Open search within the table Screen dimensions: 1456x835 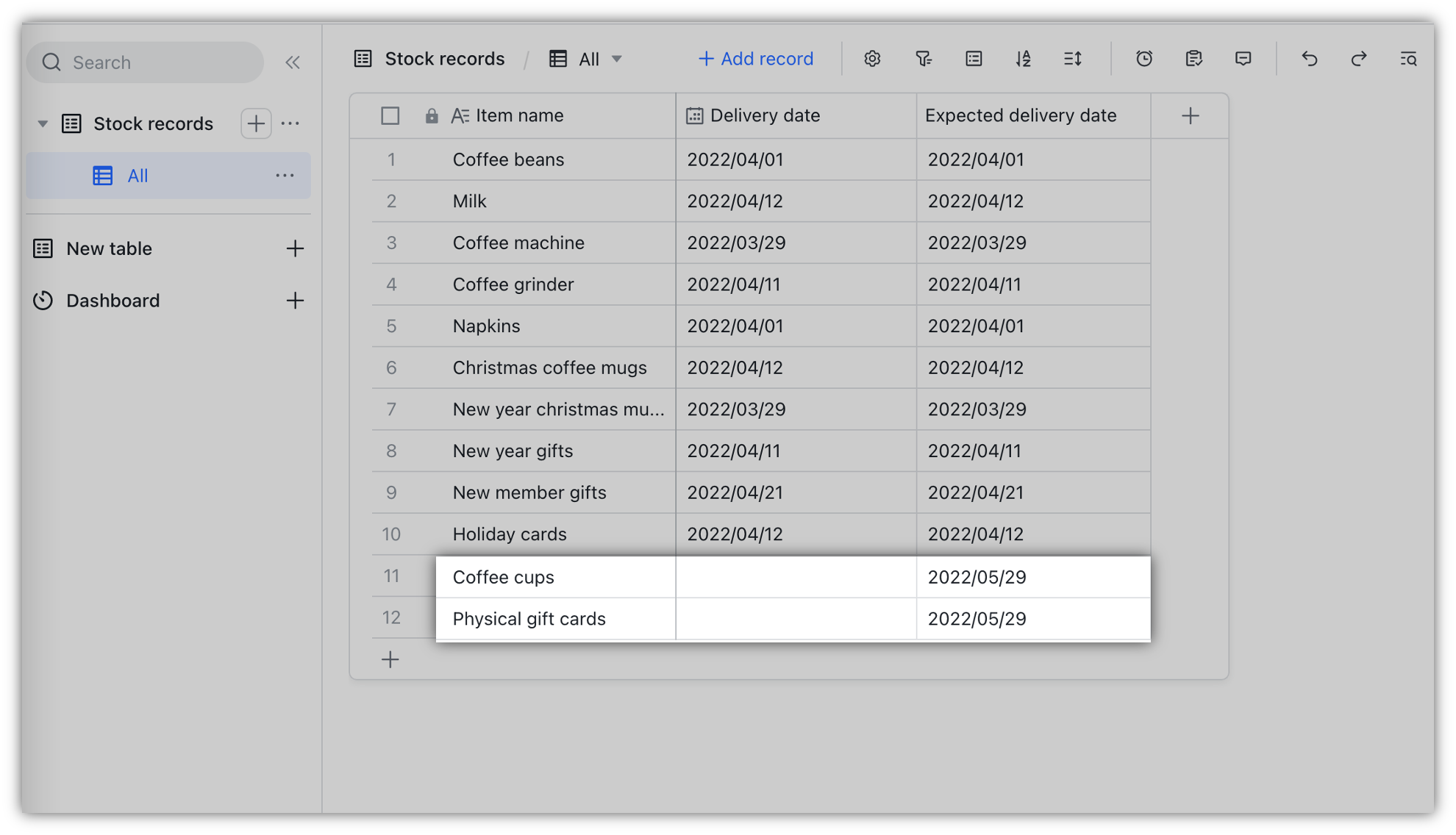[x=1408, y=59]
